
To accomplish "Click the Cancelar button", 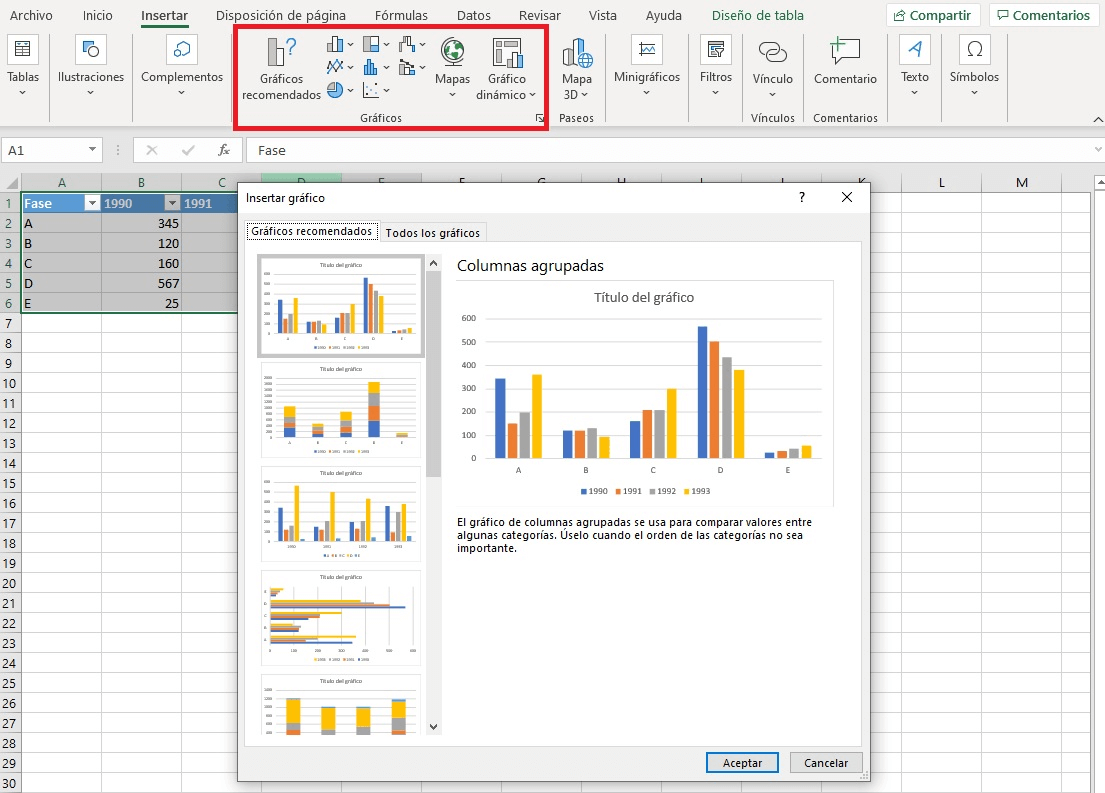I will (826, 763).
